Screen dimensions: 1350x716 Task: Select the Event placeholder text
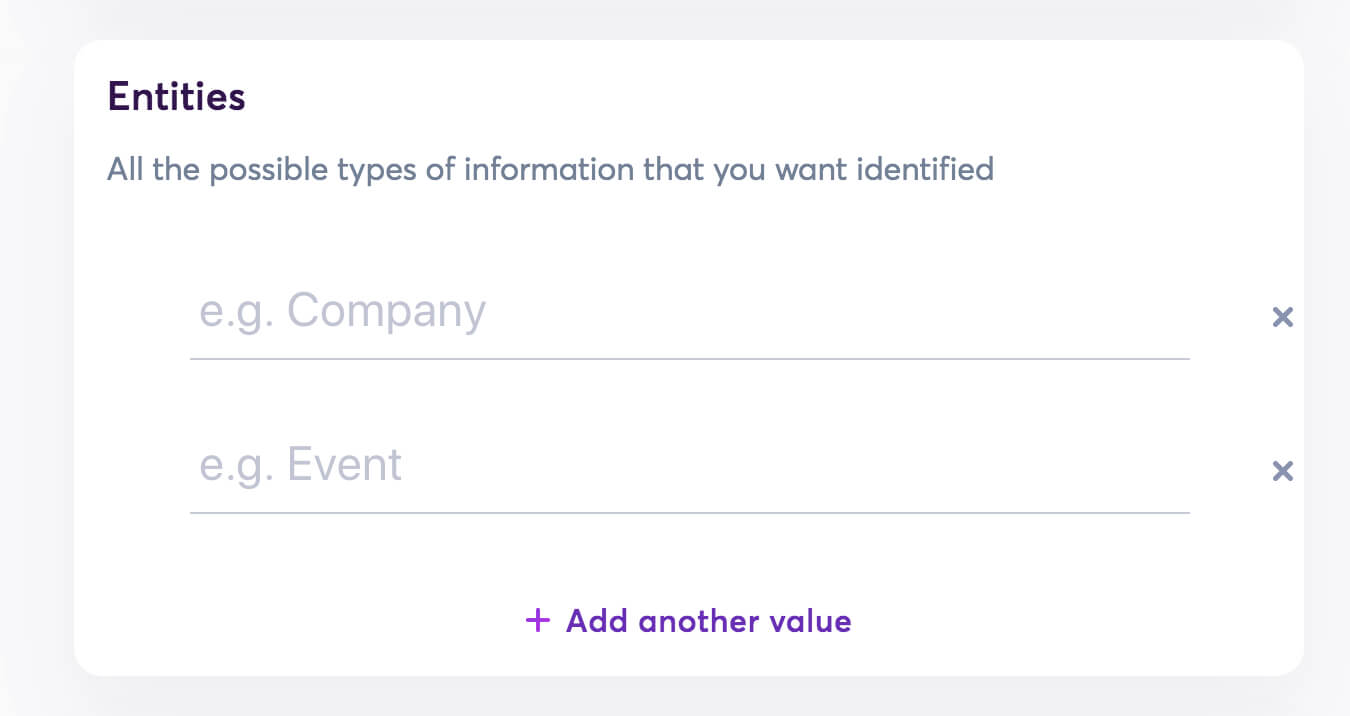[300, 463]
